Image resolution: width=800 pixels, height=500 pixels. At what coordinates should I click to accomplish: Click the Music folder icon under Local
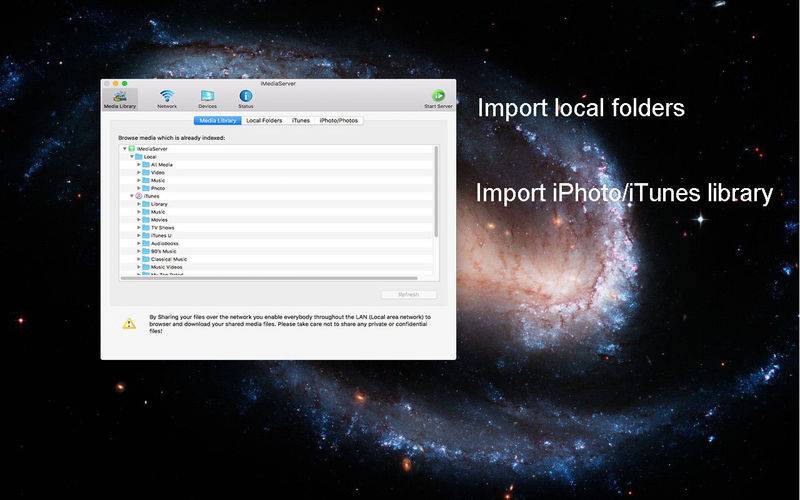[146, 180]
